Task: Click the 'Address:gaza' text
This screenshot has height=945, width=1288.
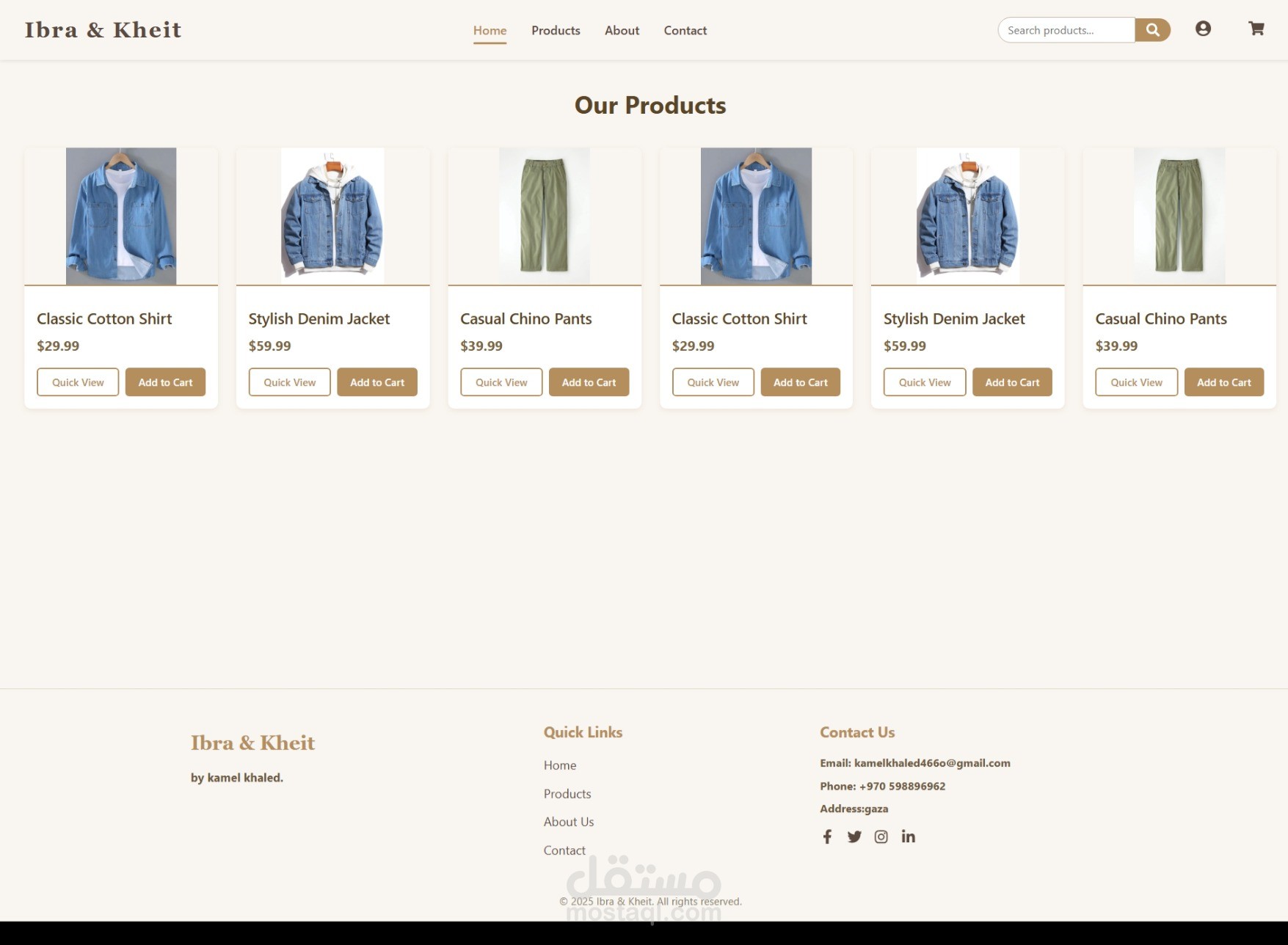Action: 854,809
